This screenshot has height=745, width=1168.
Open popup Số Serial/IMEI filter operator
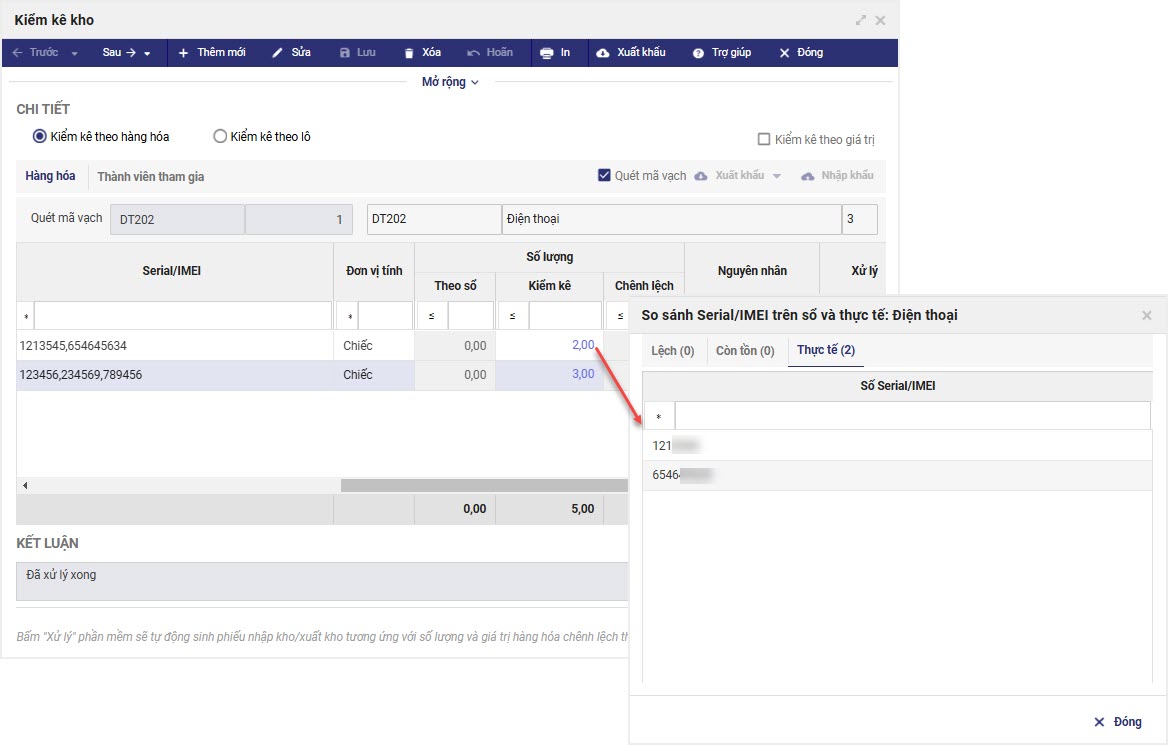coord(658,416)
